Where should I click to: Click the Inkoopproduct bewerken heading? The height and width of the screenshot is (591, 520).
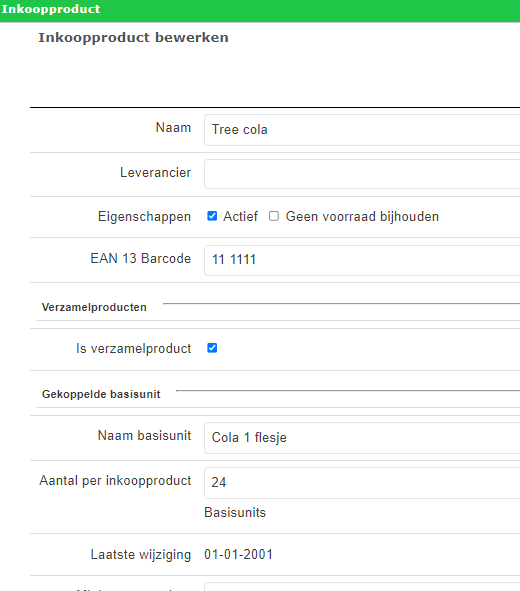[x=133, y=38]
